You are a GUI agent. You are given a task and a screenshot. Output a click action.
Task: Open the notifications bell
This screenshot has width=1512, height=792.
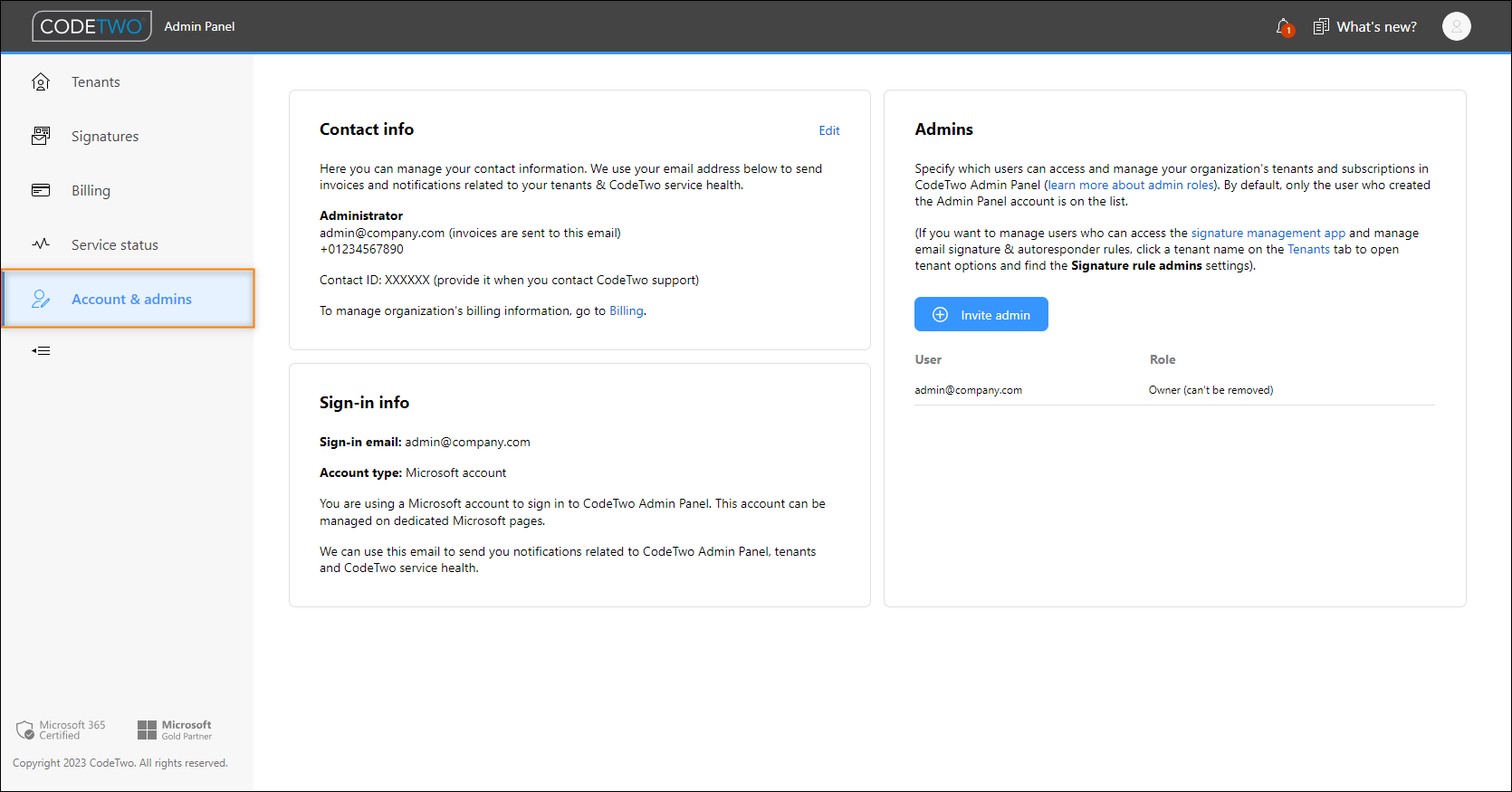pos(1284,27)
